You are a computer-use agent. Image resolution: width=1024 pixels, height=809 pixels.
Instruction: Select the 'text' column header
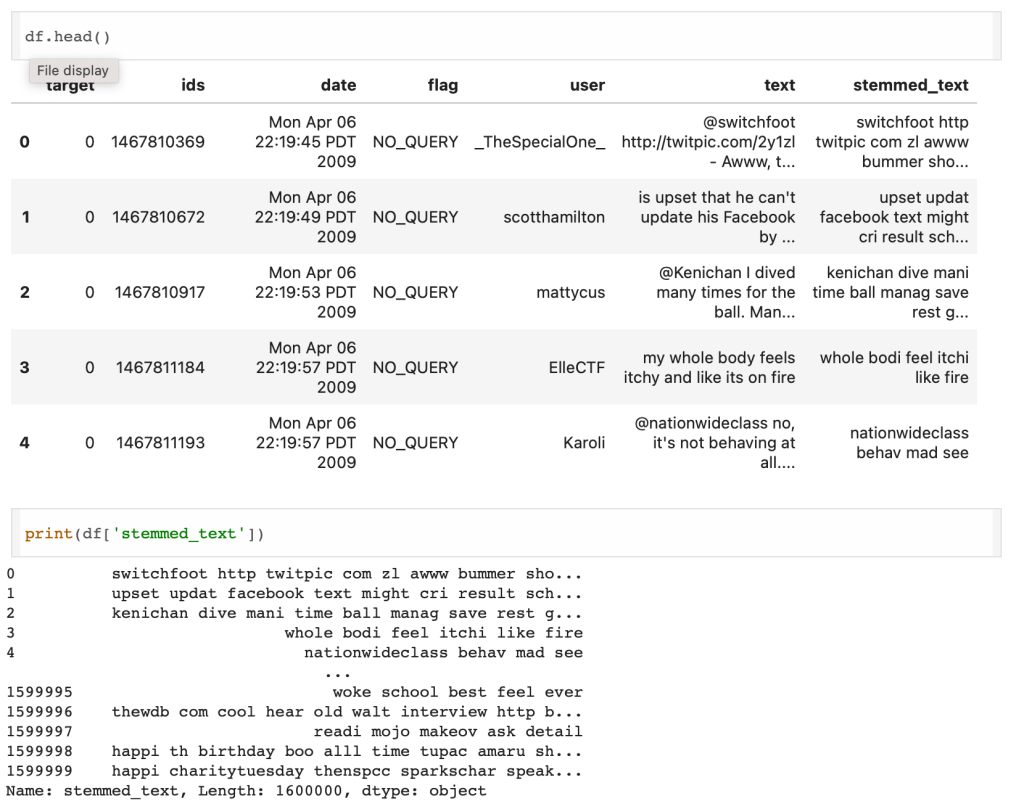[x=779, y=85]
